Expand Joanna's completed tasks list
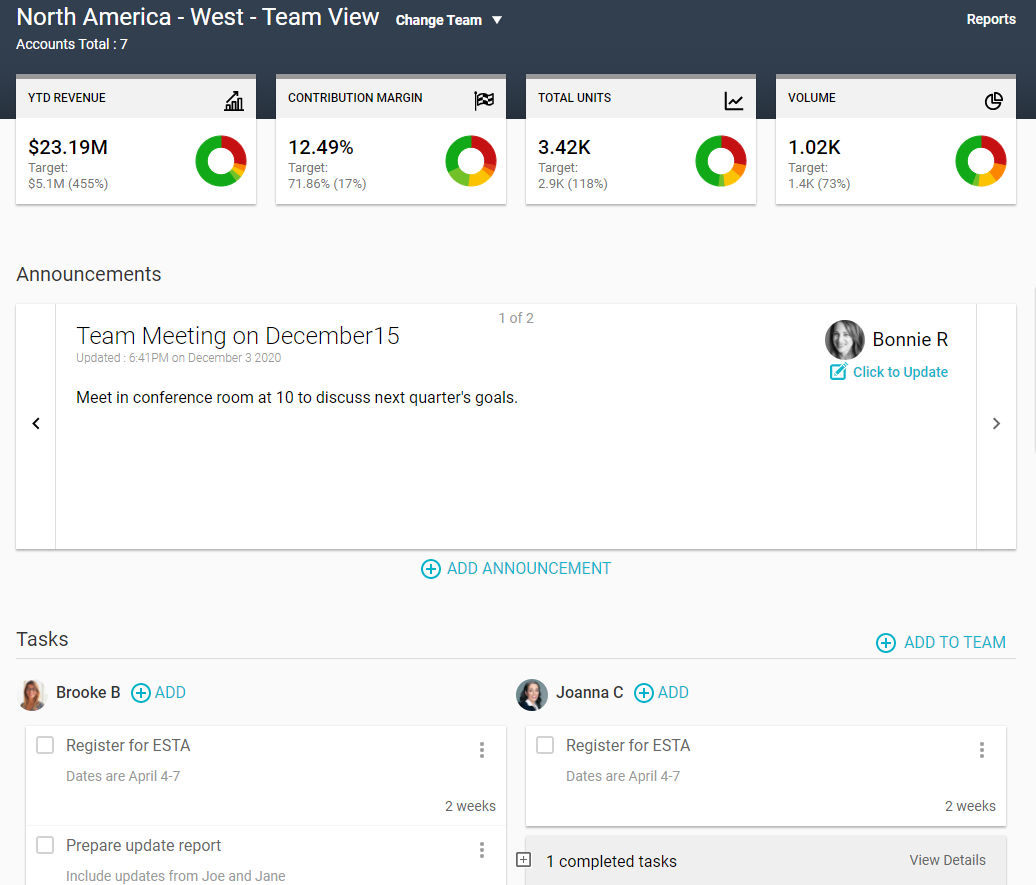 [522, 860]
